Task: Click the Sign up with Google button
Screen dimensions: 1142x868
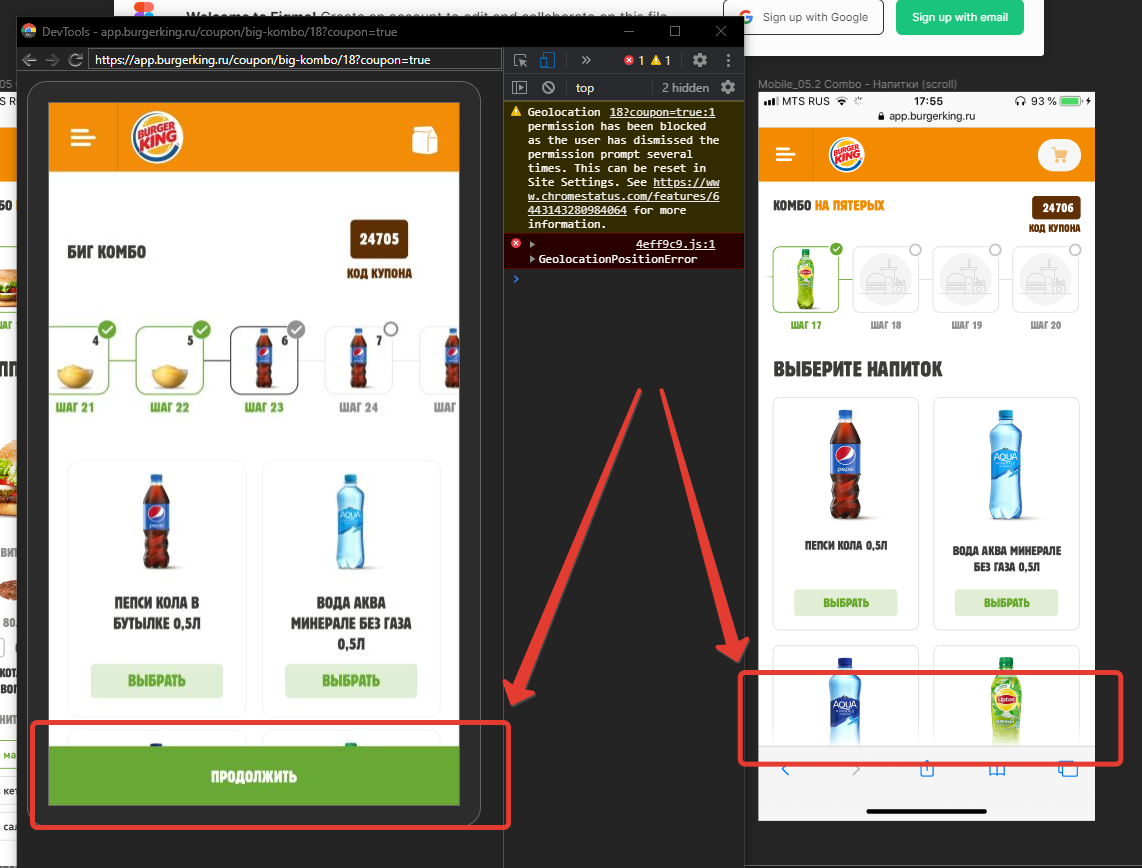Action: click(x=804, y=17)
